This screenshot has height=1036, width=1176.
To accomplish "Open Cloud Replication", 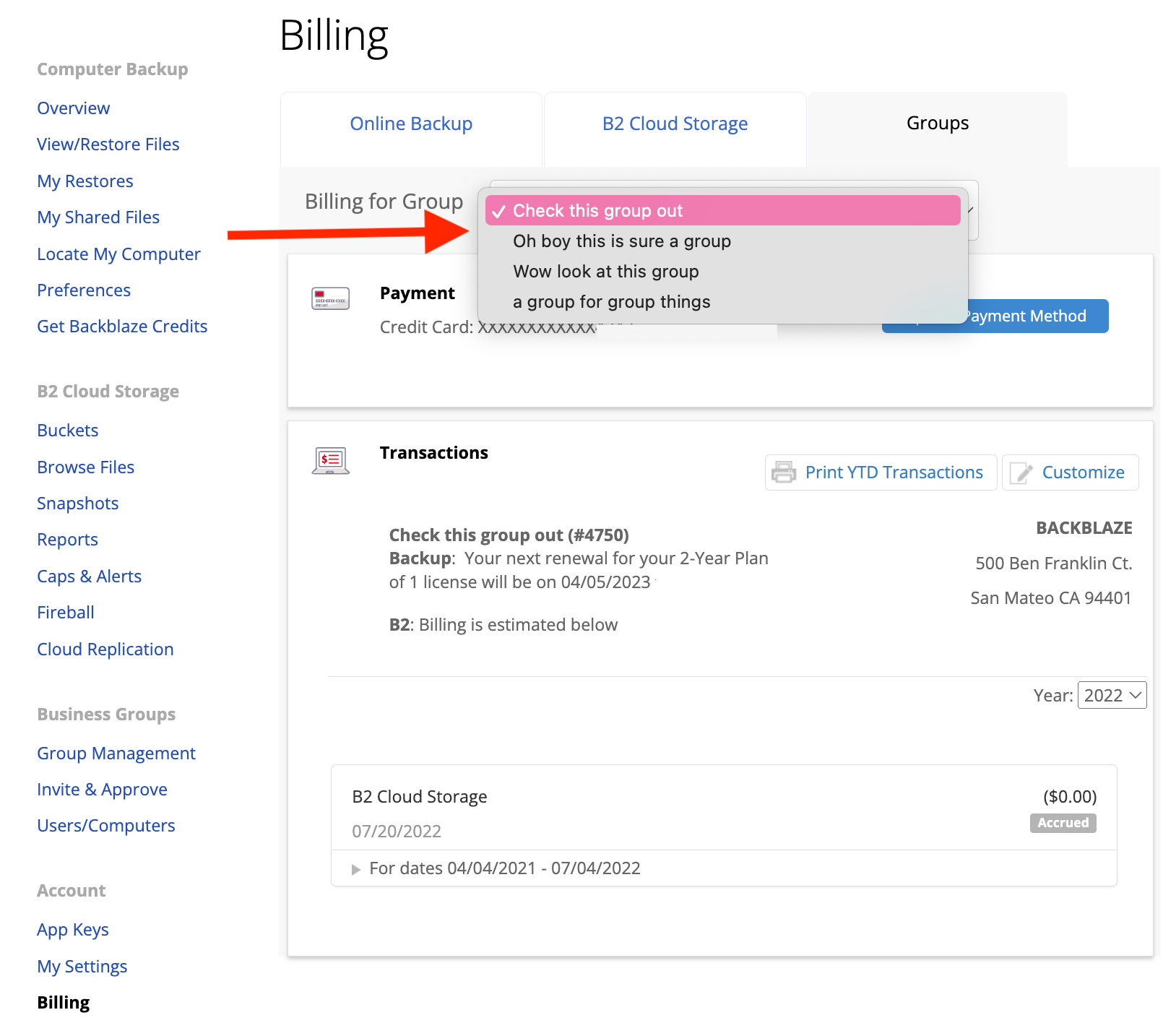I will 105,649.
